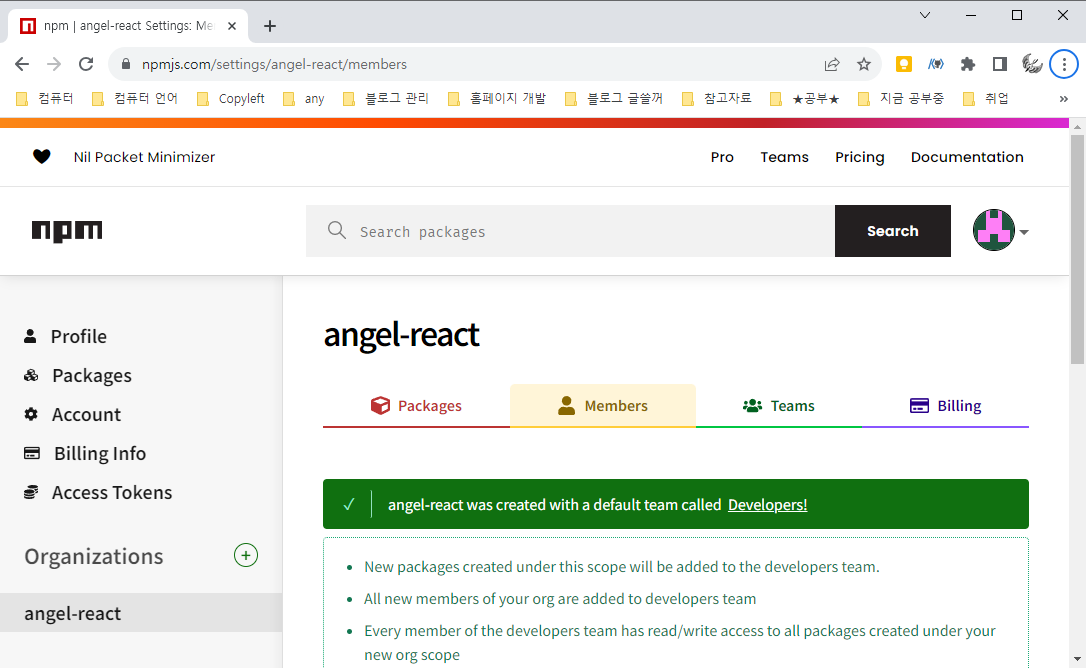Viewport: 1086px width, 668px height.
Task: Open Access Tokens in sidebar
Action: (x=98, y=493)
